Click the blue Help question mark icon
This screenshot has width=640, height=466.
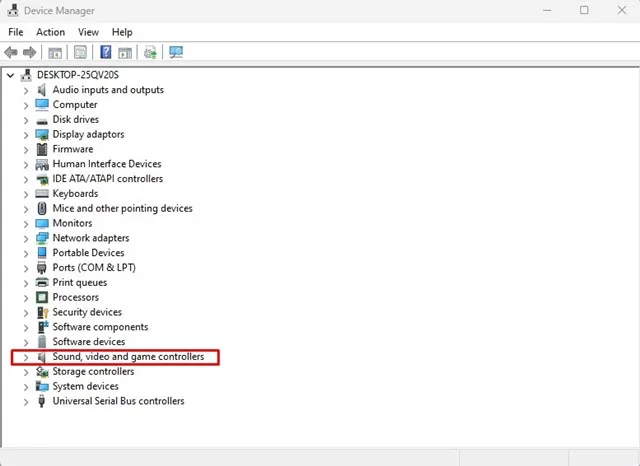106,52
